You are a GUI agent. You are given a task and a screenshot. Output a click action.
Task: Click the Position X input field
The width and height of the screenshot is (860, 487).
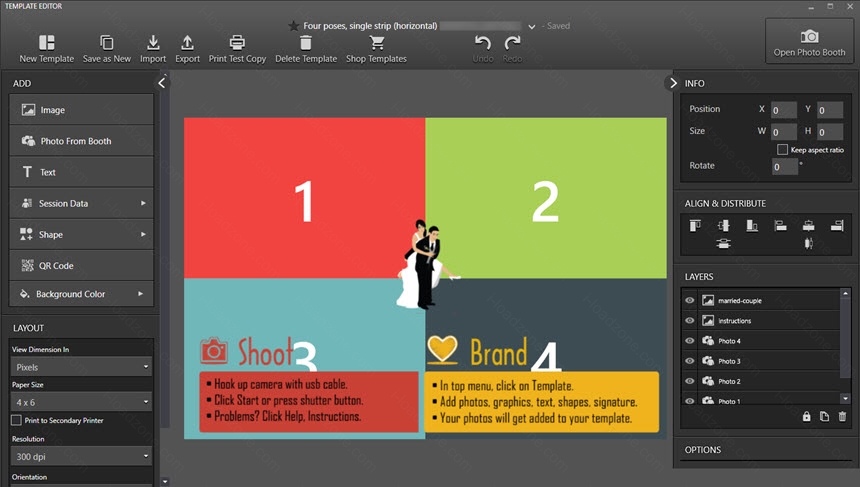784,110
